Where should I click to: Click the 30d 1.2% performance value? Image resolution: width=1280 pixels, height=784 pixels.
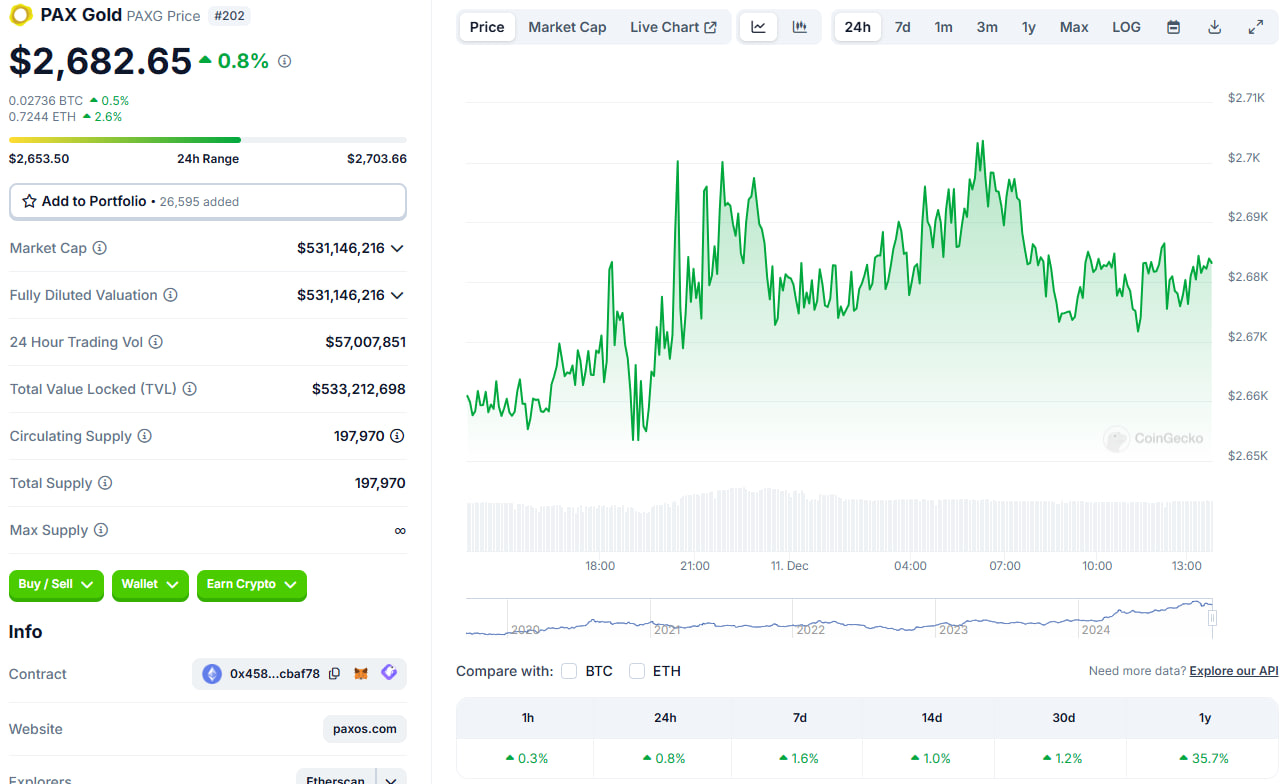[x=1062, y=759]
